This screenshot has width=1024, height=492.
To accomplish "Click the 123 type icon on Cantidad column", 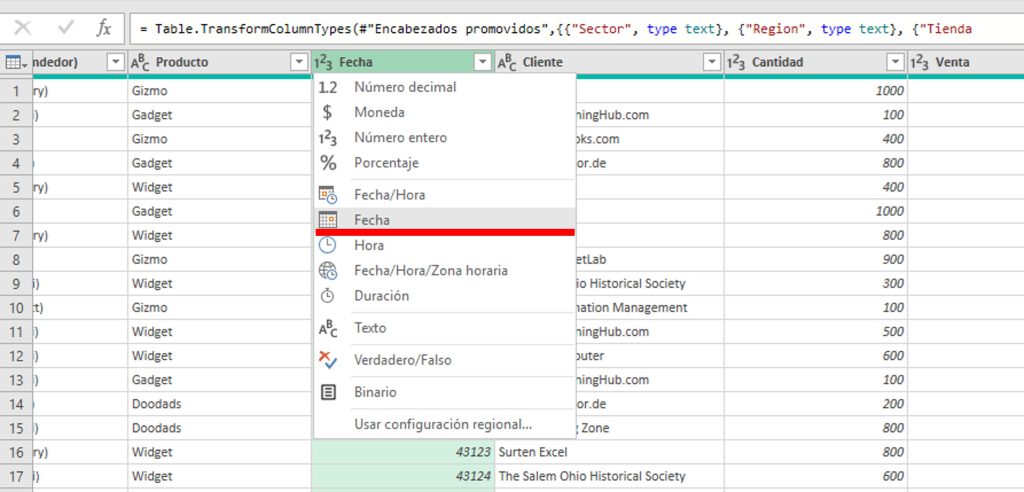I will [x=737, y=63].
